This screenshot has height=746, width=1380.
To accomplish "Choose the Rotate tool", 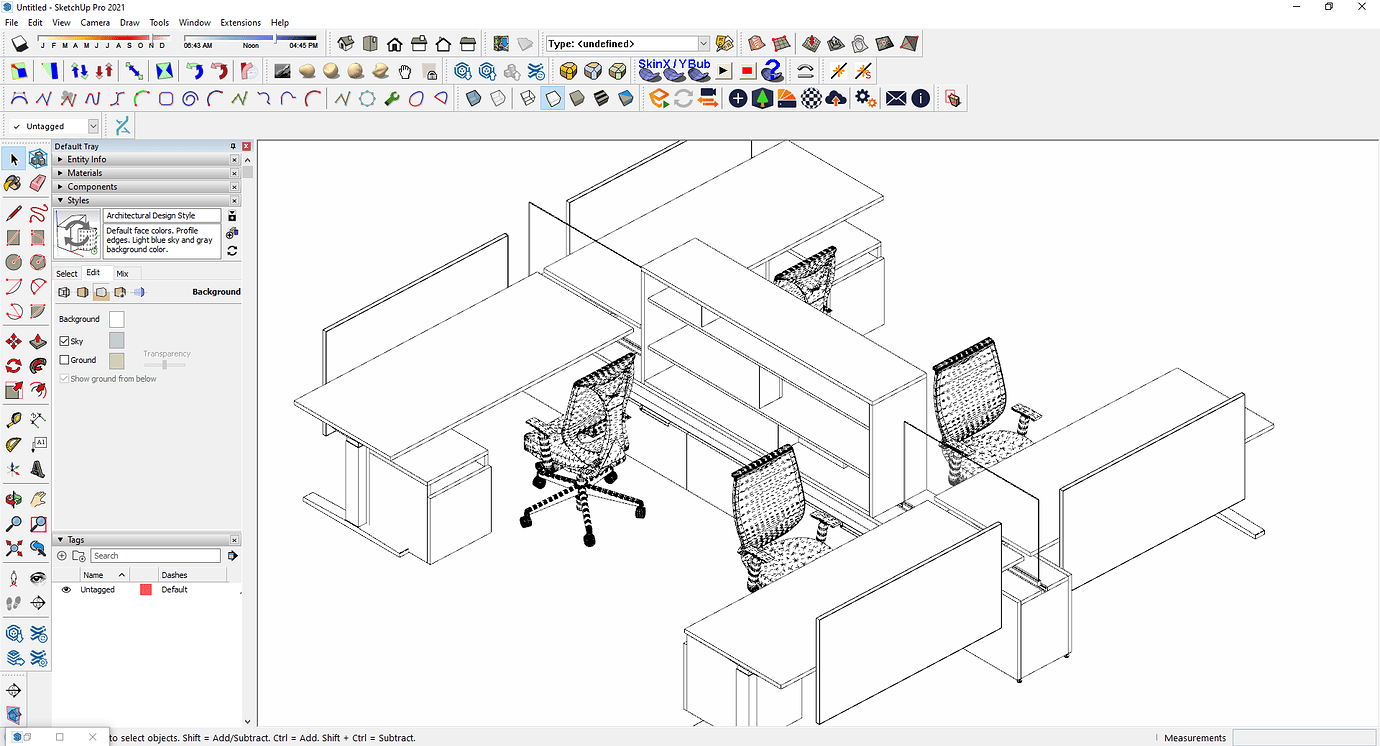I will (13, 366).
